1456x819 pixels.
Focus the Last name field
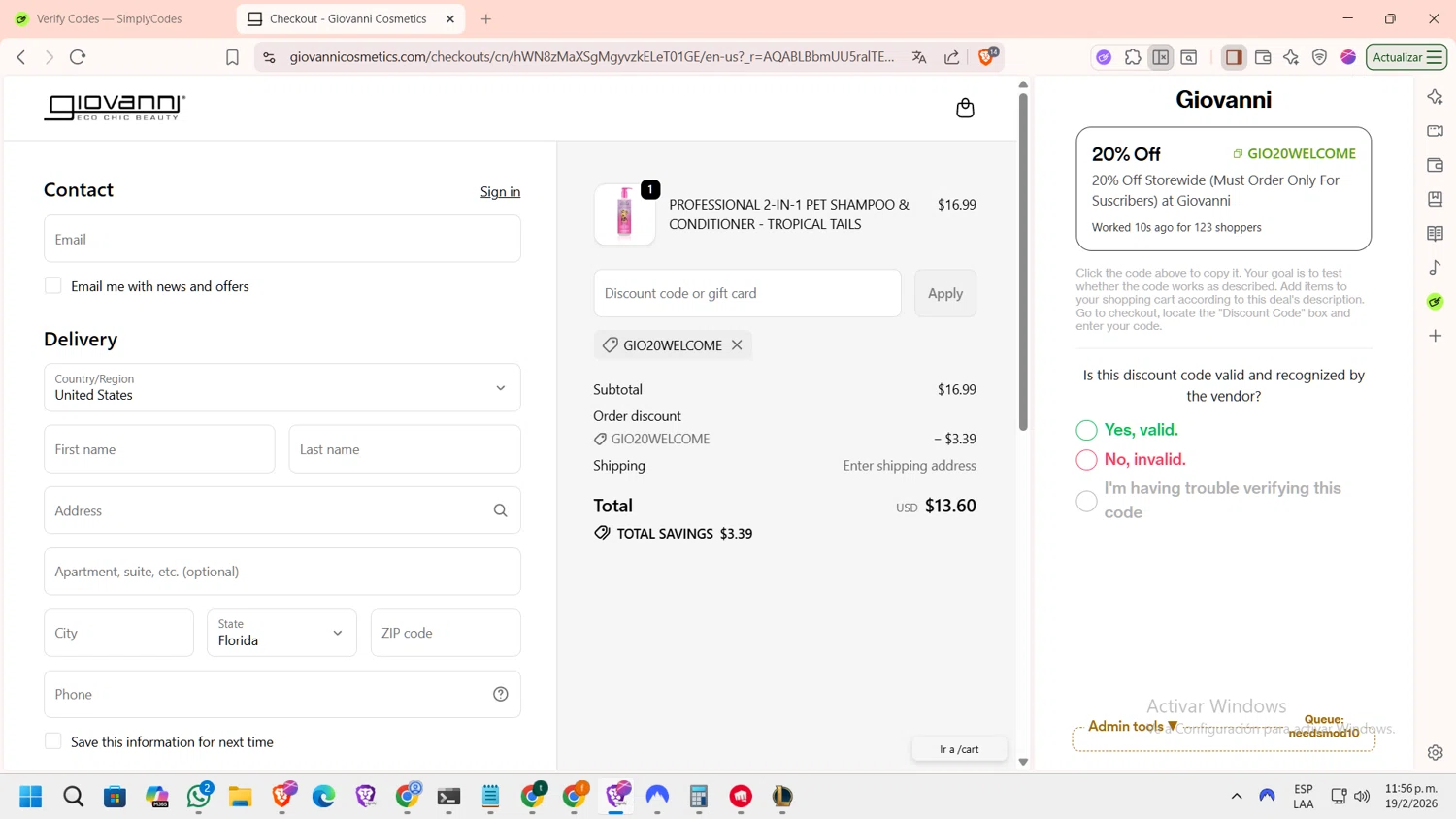405,449
